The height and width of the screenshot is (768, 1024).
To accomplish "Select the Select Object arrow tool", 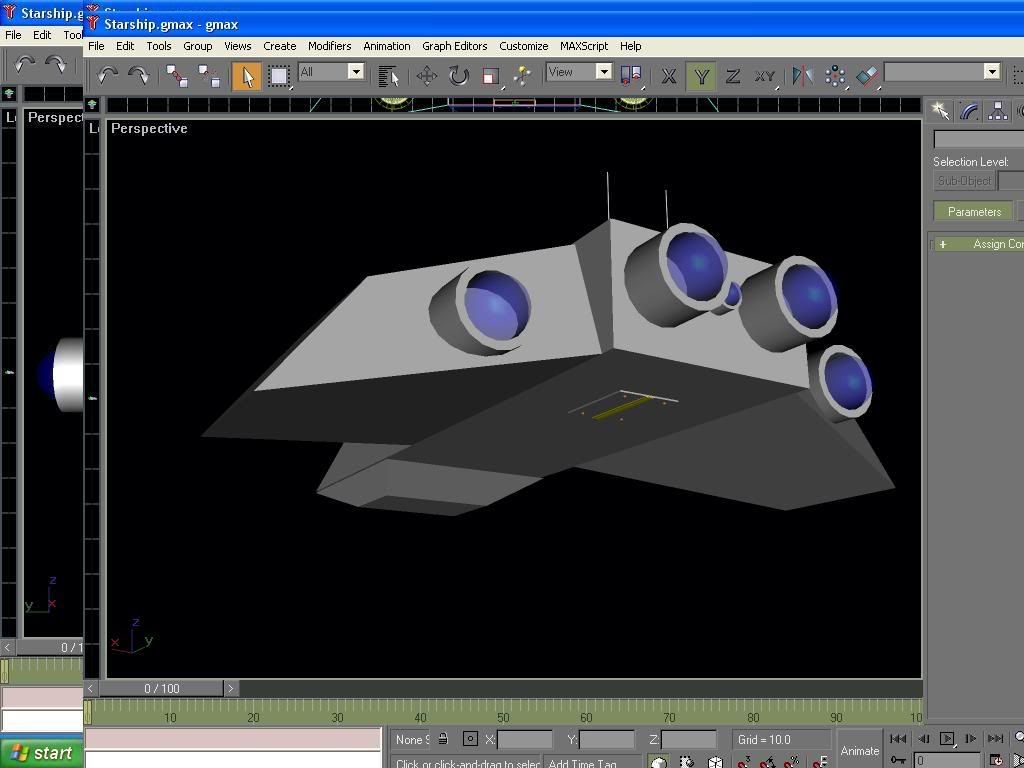I will coord(246,75).
